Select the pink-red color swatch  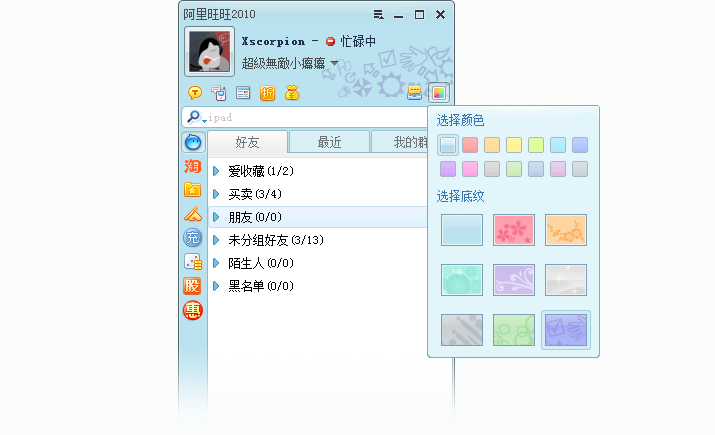point(470,145)
